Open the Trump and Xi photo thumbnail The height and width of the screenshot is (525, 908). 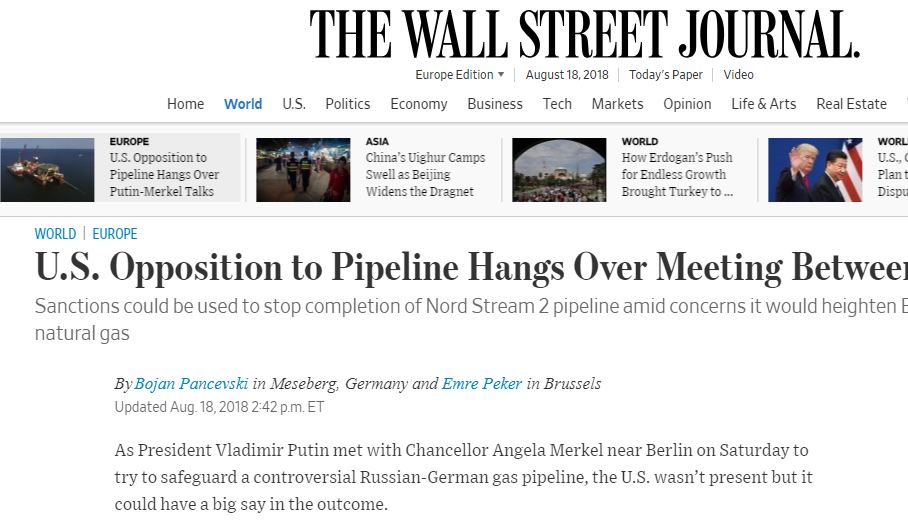click(x=815, y=170)
